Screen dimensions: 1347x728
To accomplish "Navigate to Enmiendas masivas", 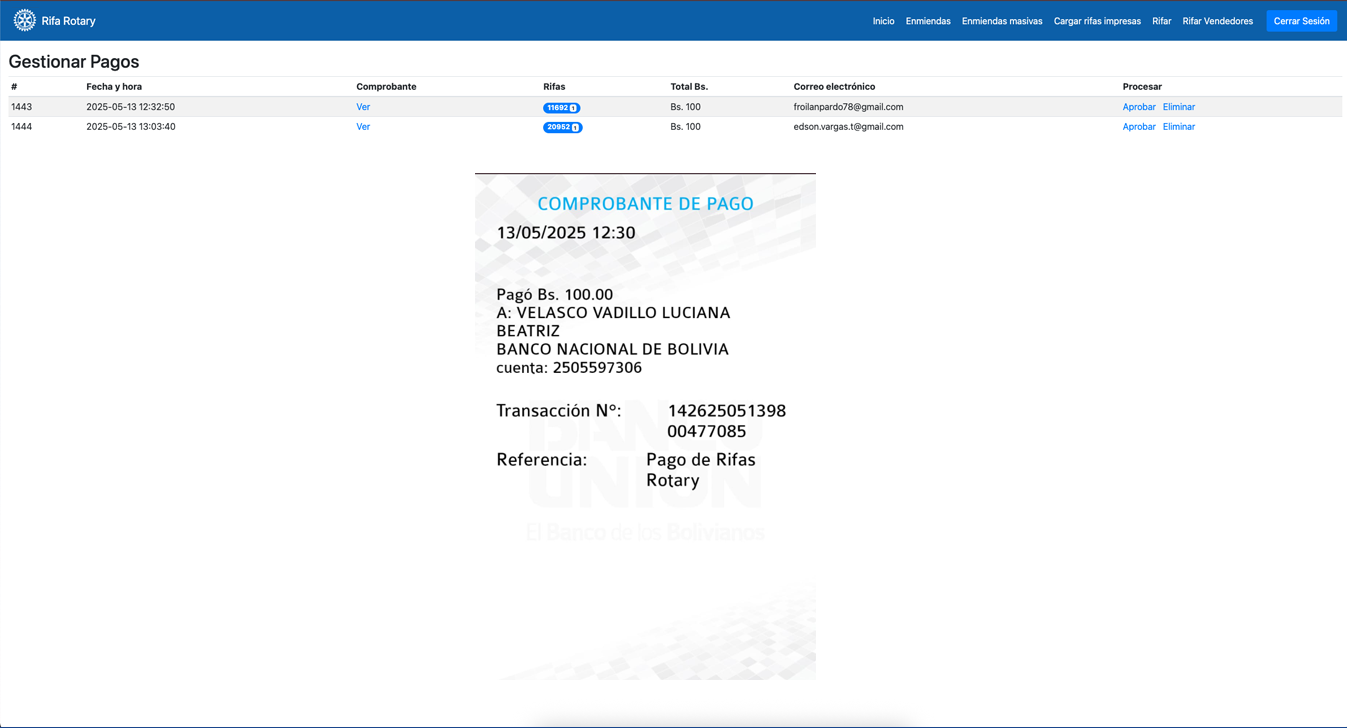I will (x=1001, y=21).
